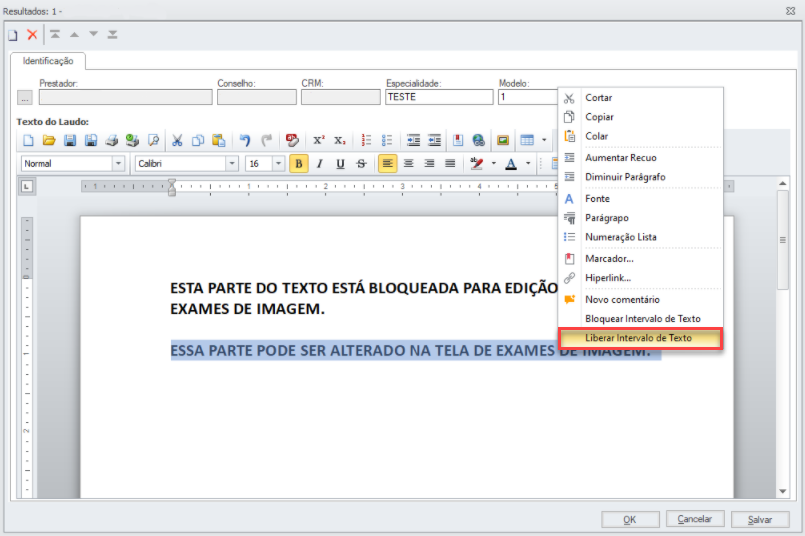Click the Cancelar button
Screen dimensions: 805x536
695,519
